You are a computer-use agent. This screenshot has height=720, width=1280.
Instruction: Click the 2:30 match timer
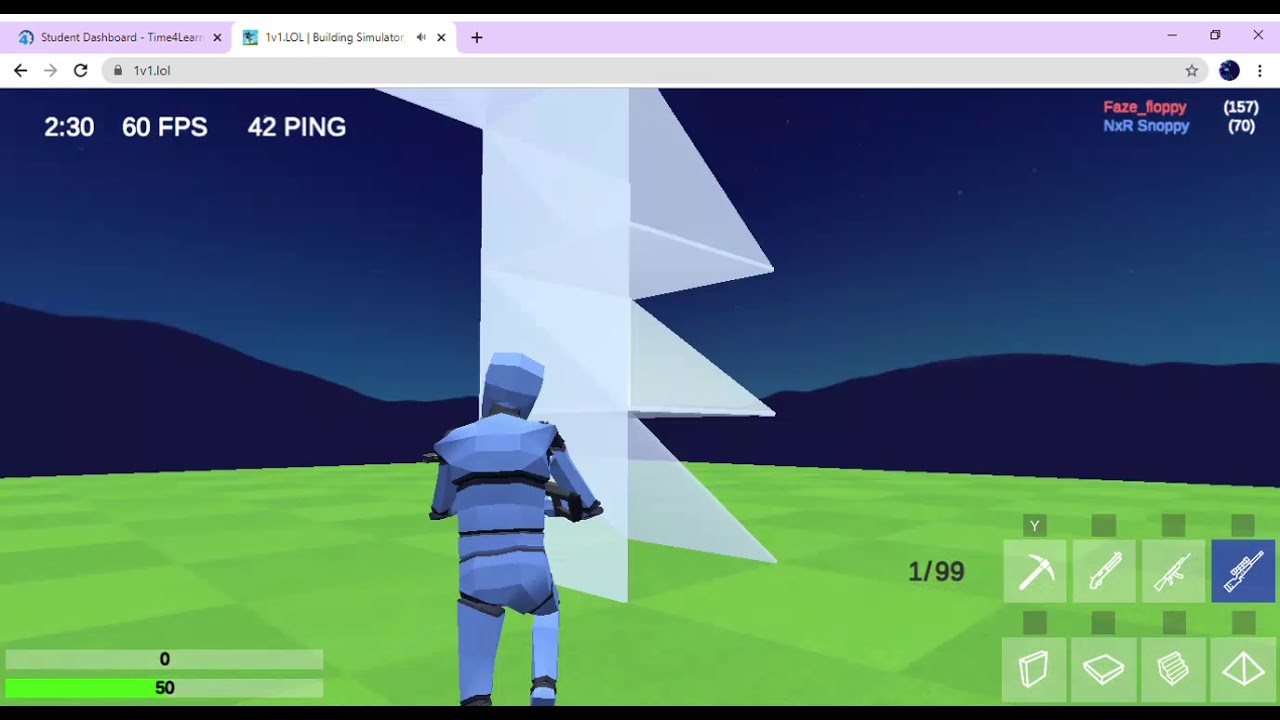coord(69,127)
